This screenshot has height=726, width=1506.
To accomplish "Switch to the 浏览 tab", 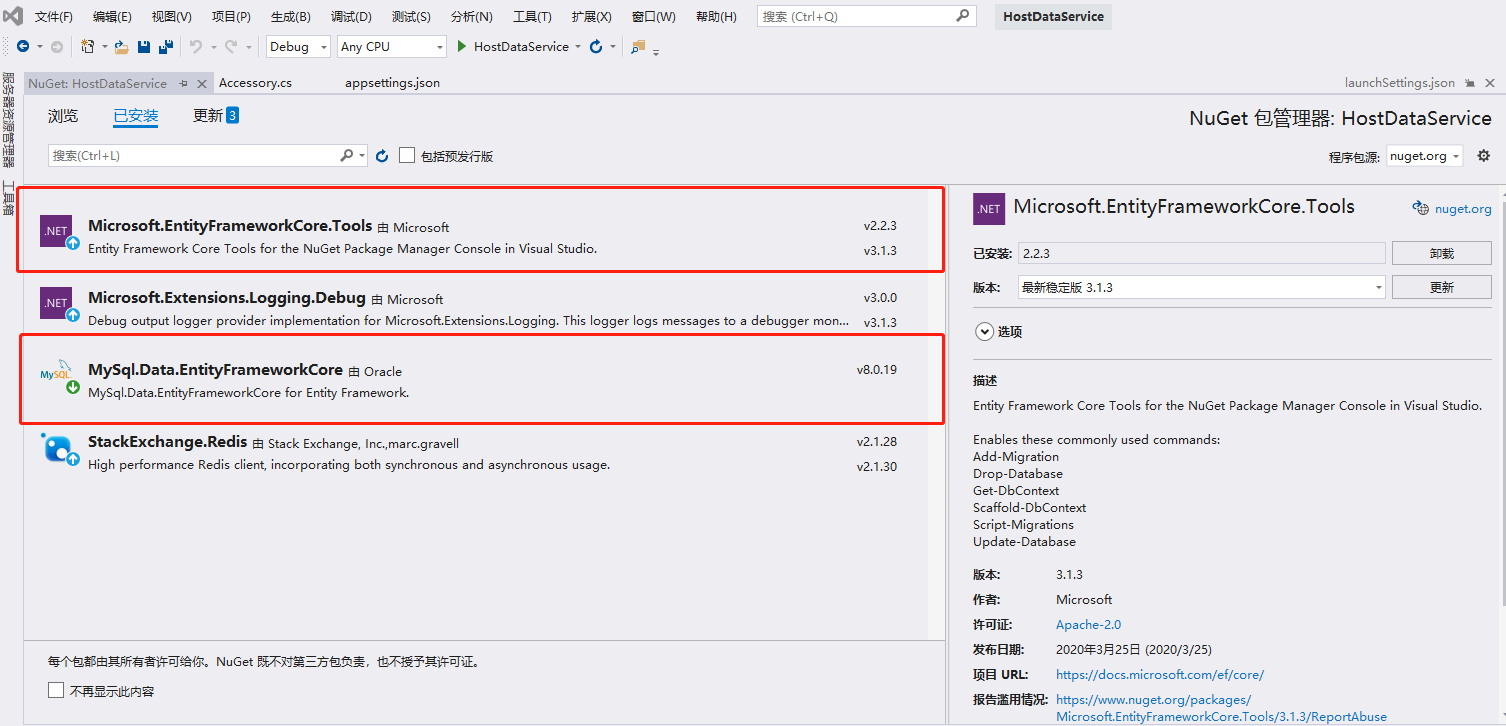I will [x=63, y=116].
